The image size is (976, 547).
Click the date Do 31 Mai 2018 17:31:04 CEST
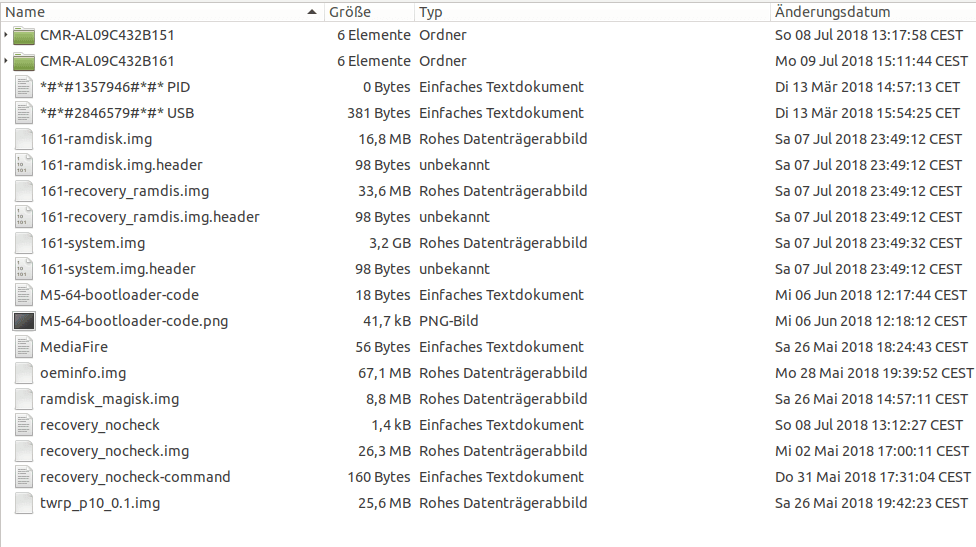[873, 477]
